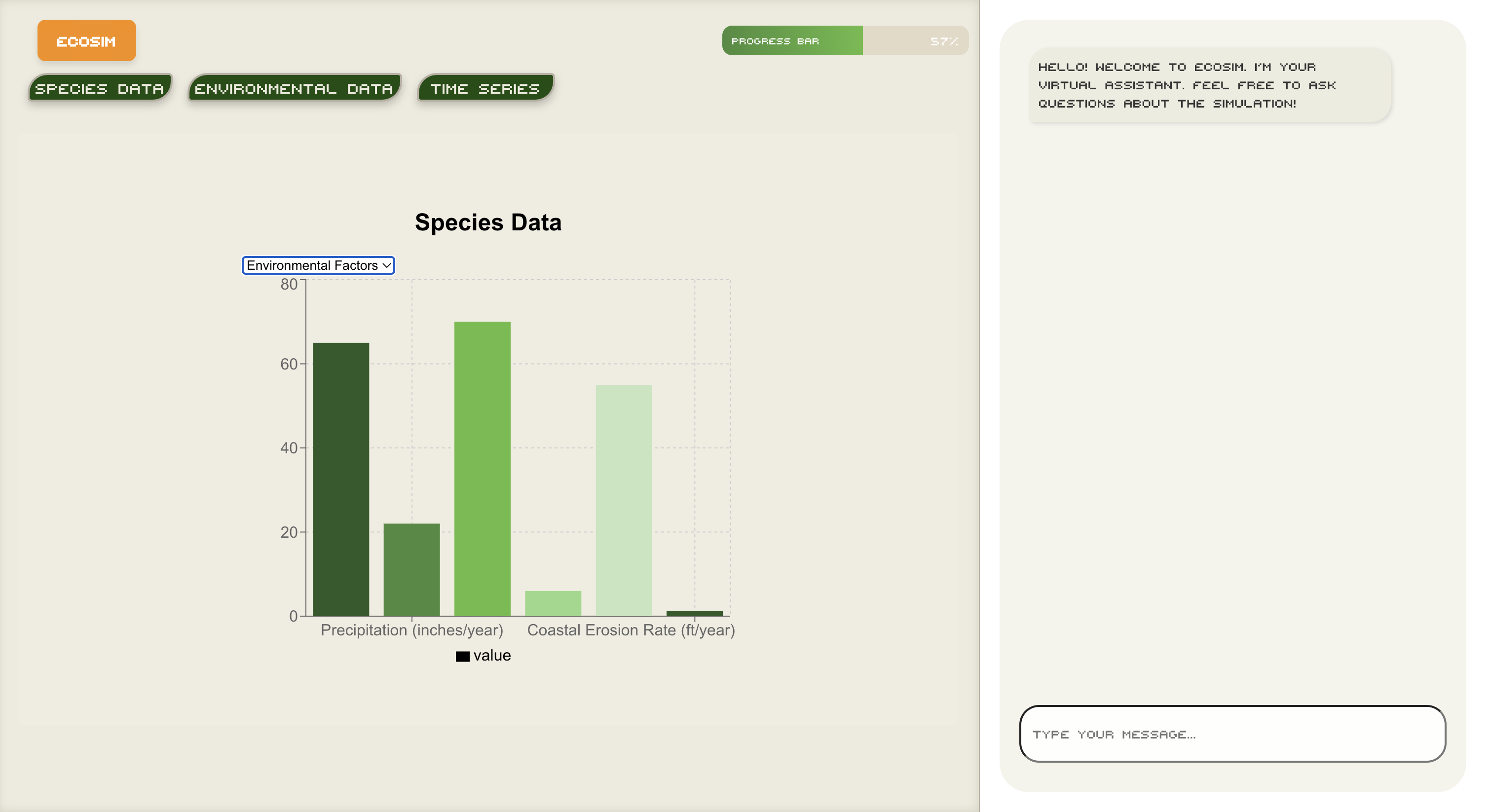
Task: Click the tallest green bar
Action: pyautogui.click(x=482, y=469)
